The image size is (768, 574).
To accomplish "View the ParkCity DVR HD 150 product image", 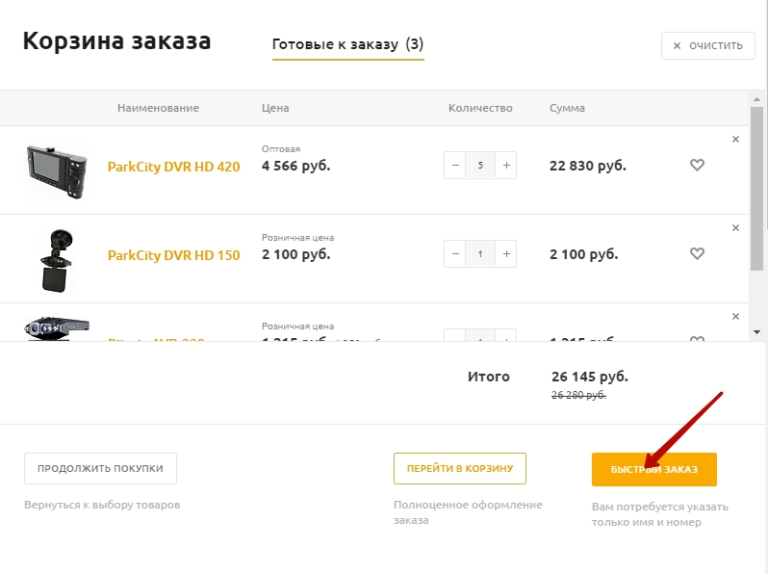I will (57, 261).
